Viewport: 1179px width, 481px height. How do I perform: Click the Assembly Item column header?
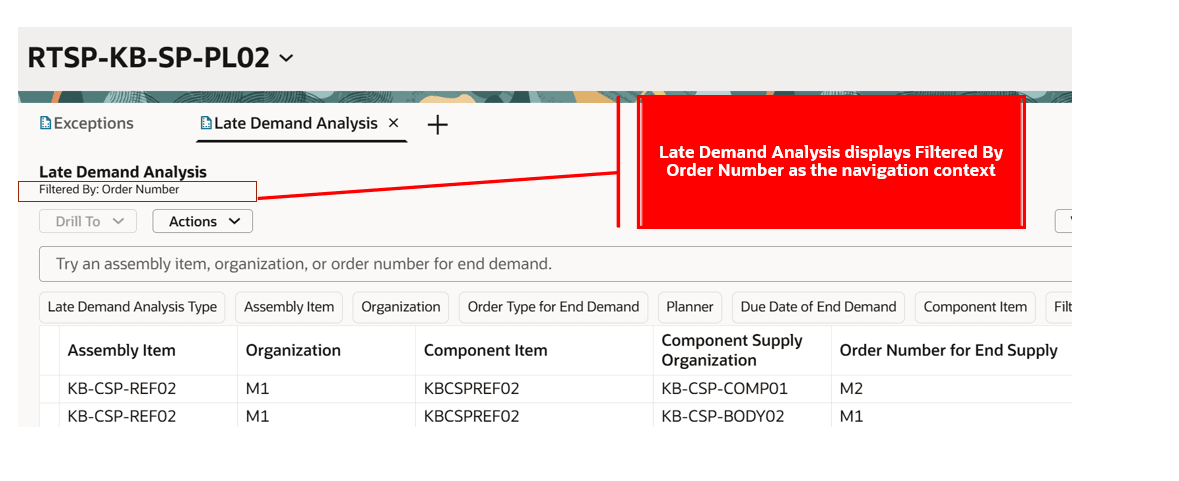[148, 350]
